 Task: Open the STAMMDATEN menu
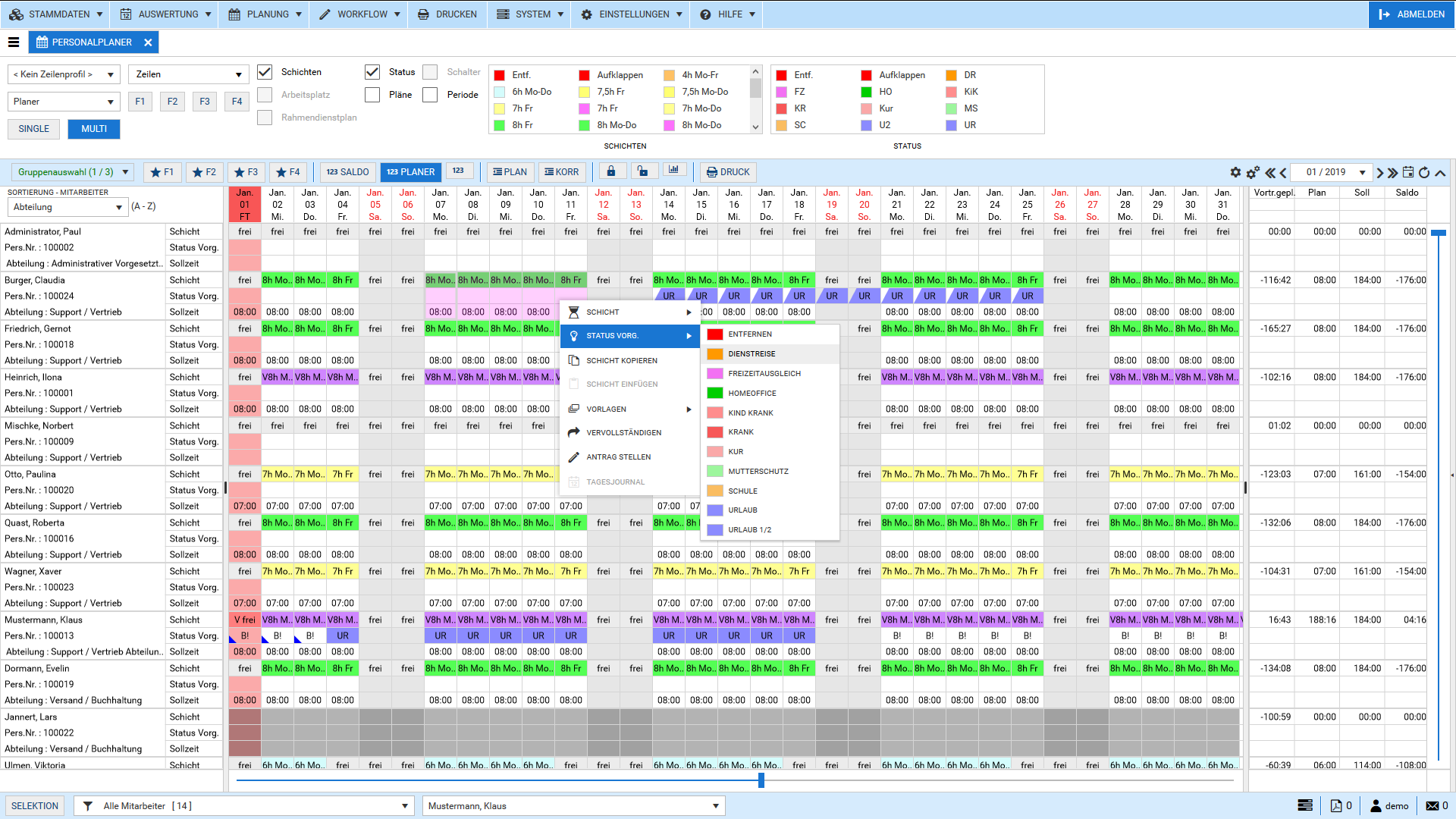(x=55, y=14)
